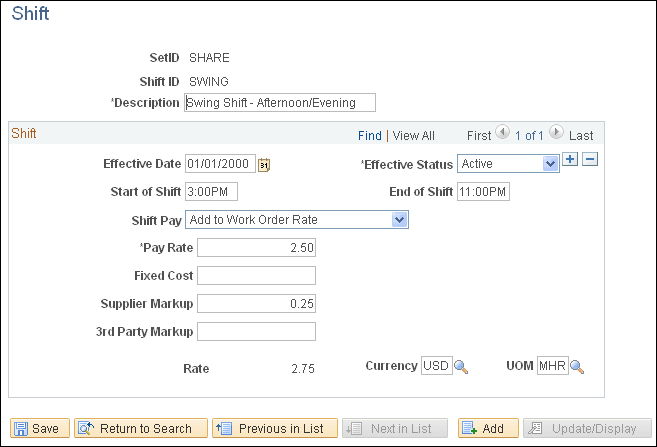
Task: Focus the Start of Shift field
Action: tap(211, 191)
